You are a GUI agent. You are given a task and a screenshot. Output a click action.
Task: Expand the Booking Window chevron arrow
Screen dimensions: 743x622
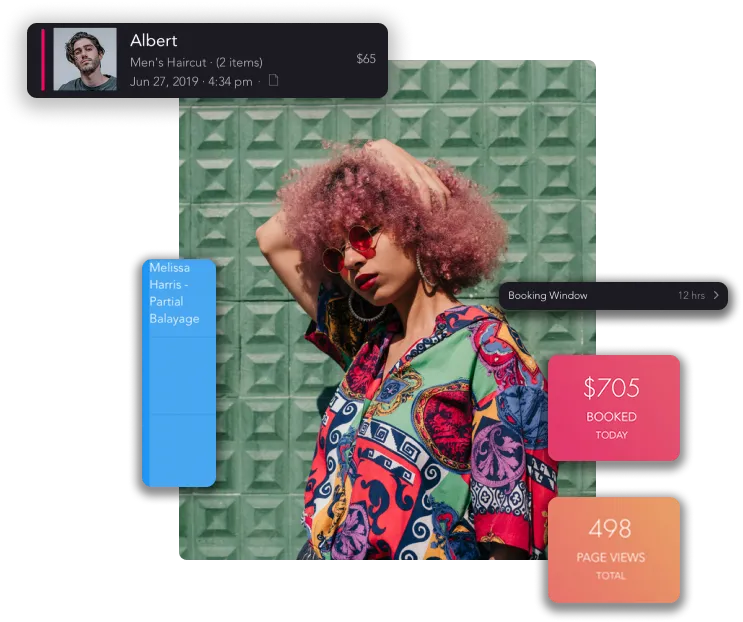[716, 295]
